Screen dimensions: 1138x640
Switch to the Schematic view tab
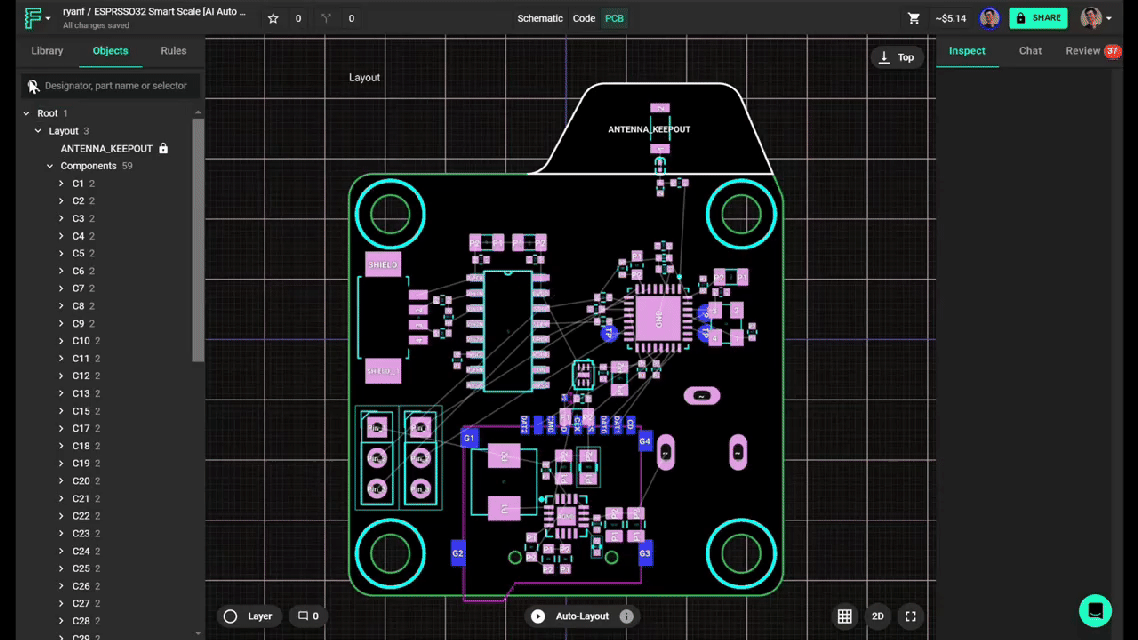point(540,19)
